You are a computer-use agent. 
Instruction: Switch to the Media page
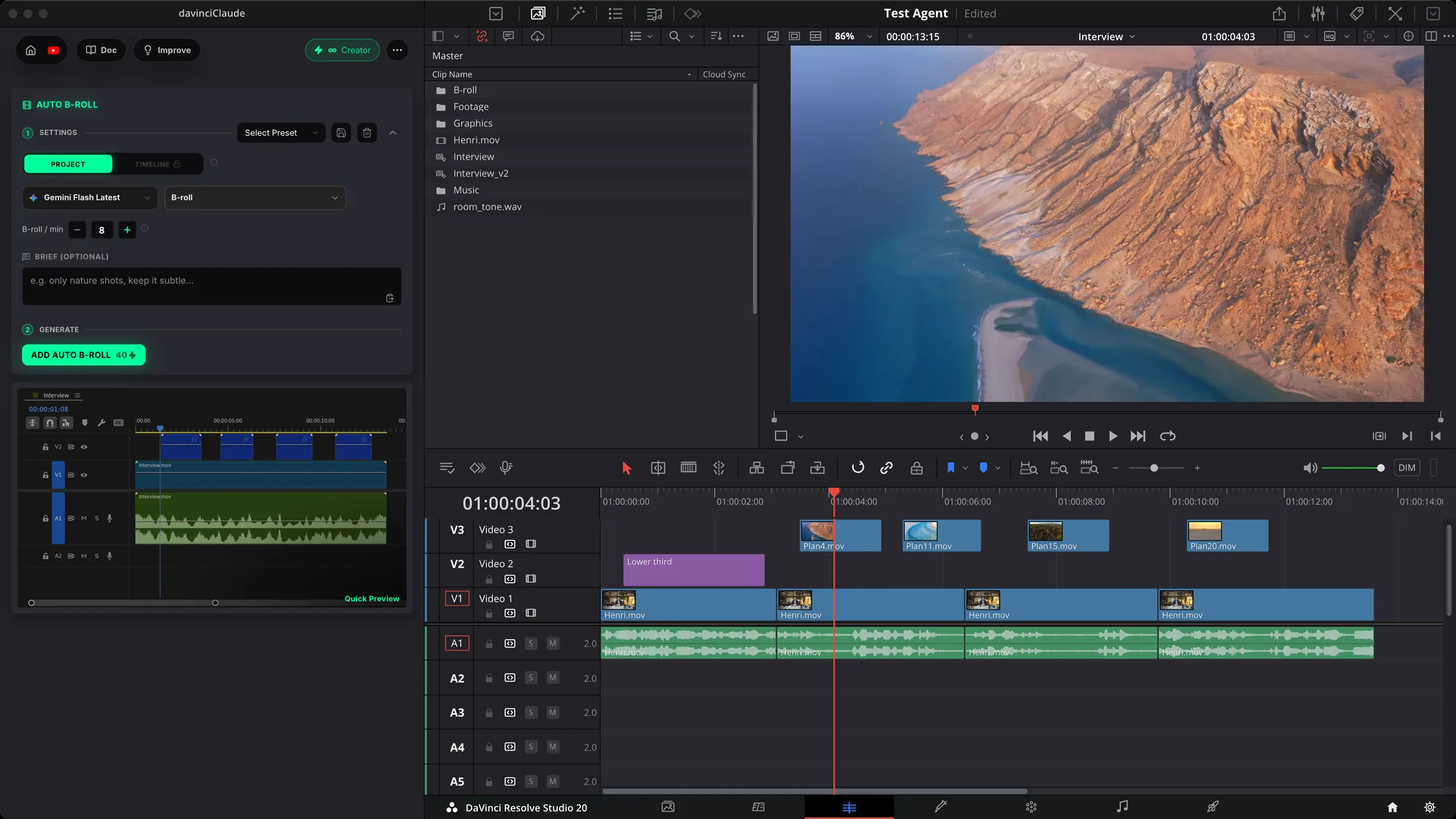coord(668,807)
